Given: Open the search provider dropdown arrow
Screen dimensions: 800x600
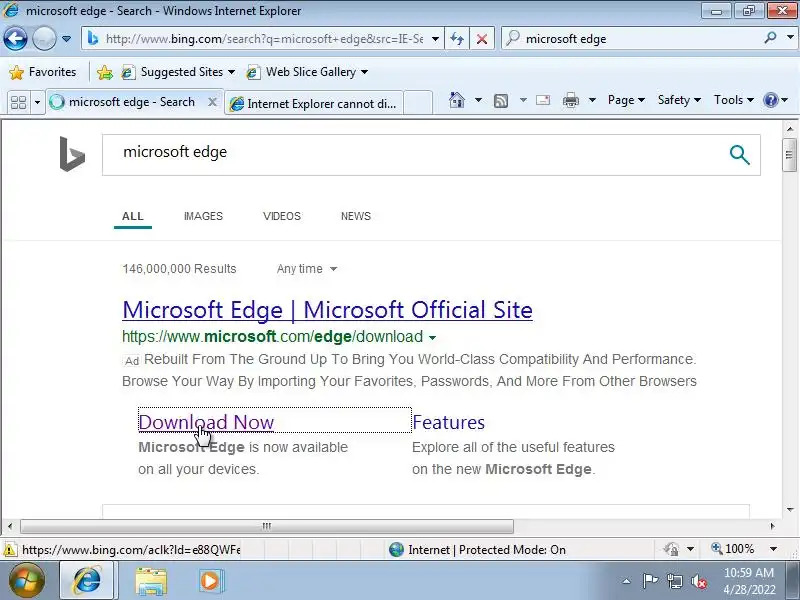Looking at the screenshot, I should 790,38.
